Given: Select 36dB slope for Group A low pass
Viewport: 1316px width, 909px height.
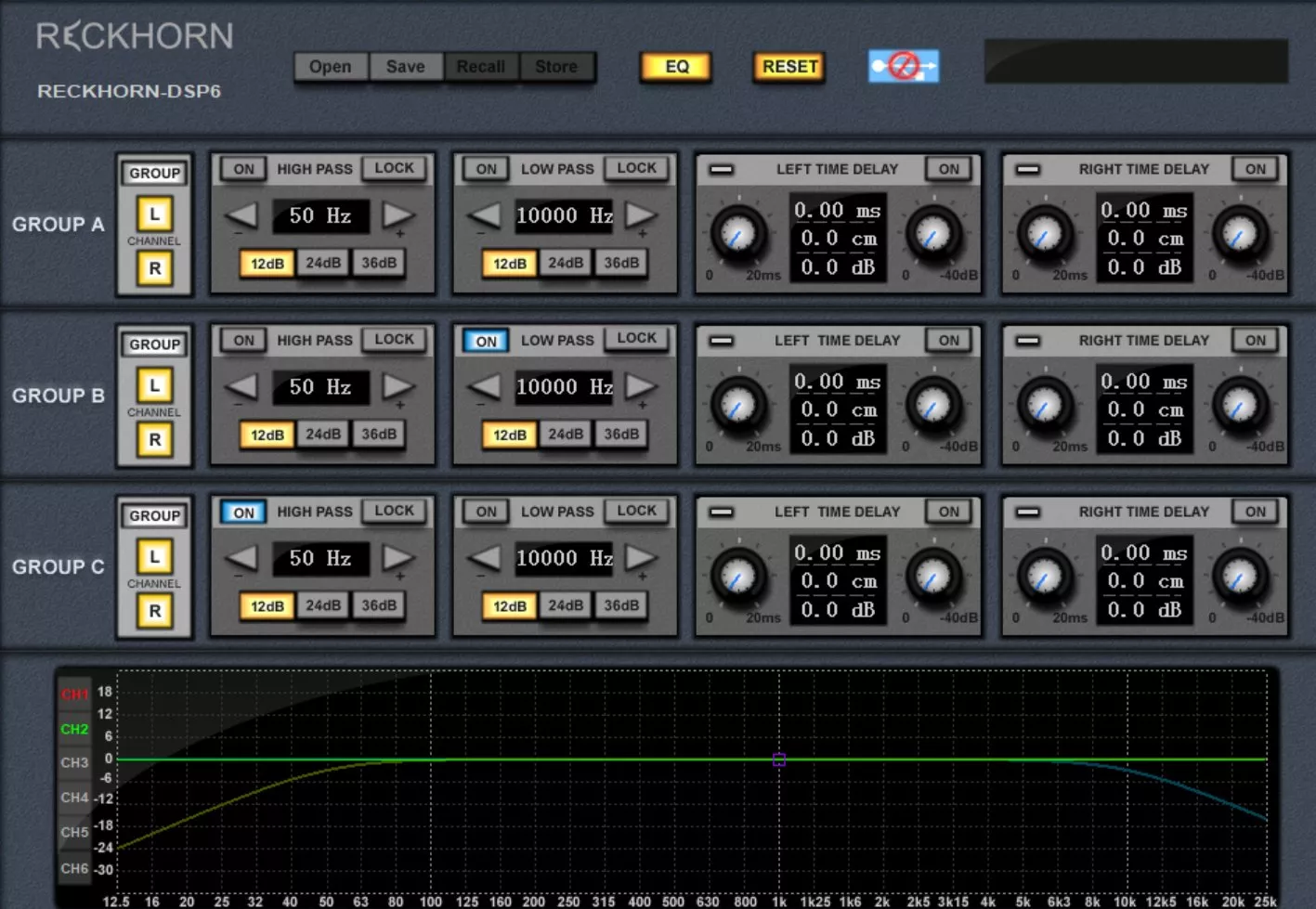Looking at the screenshot, I should (x=621, y=263).
